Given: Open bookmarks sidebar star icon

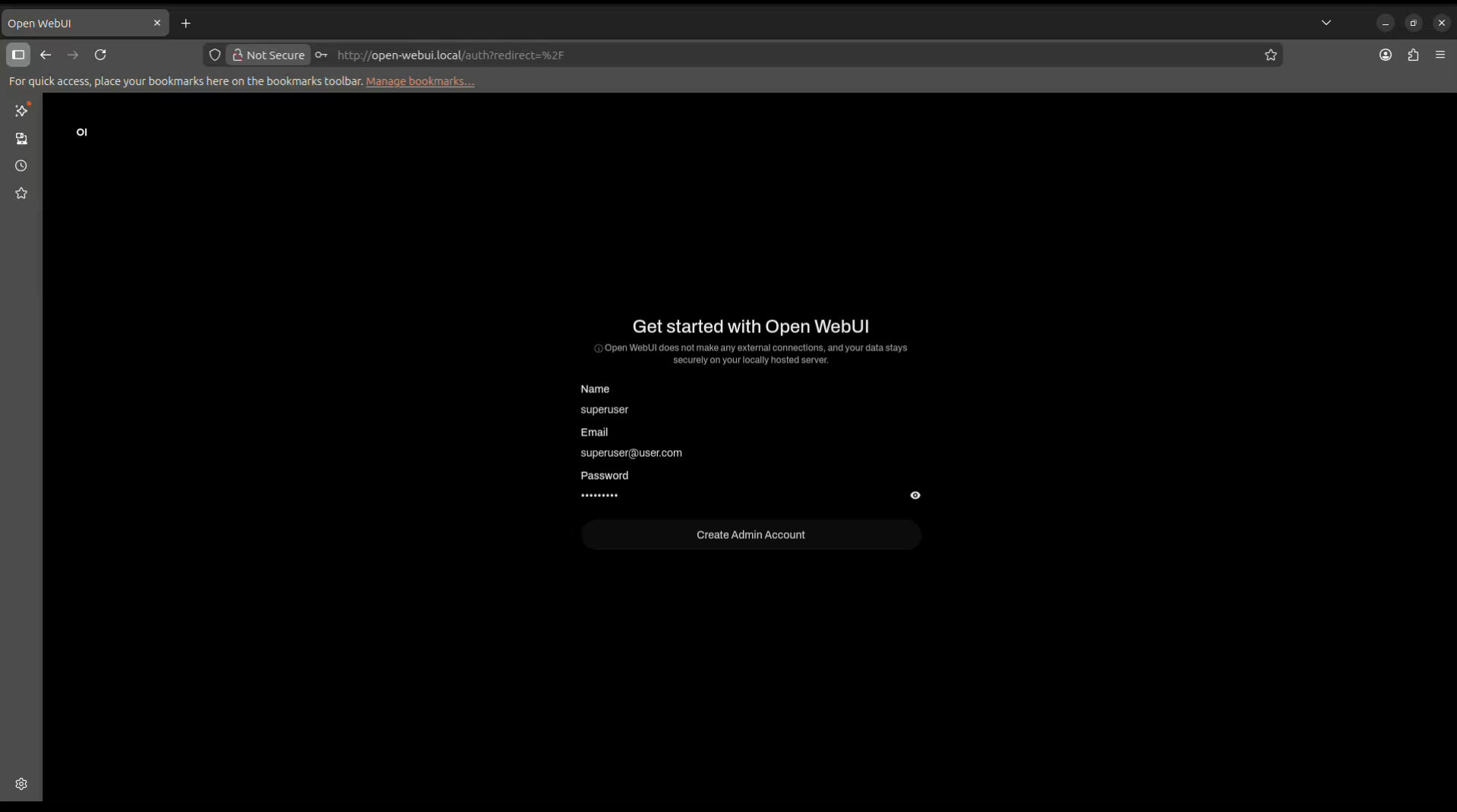Looking at the screenshot, I should [x=21, y=194].
